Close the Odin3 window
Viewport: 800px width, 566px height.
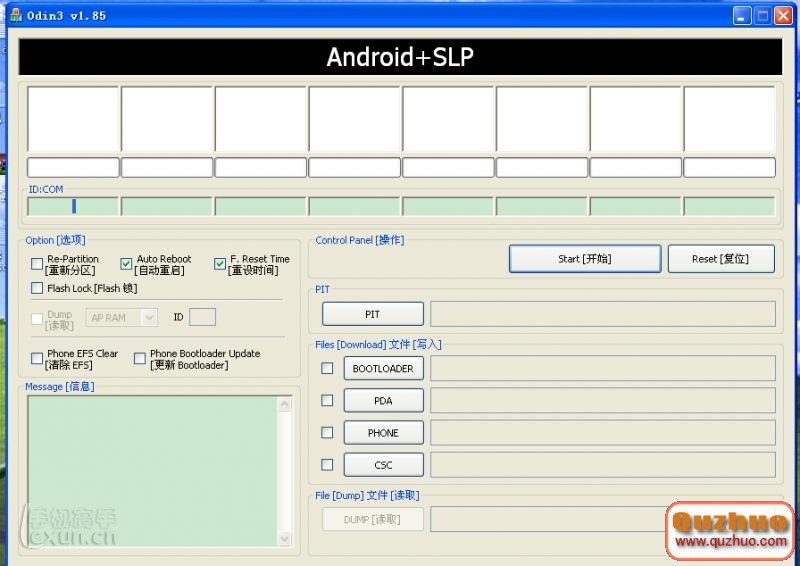click(x=783, y=15)
